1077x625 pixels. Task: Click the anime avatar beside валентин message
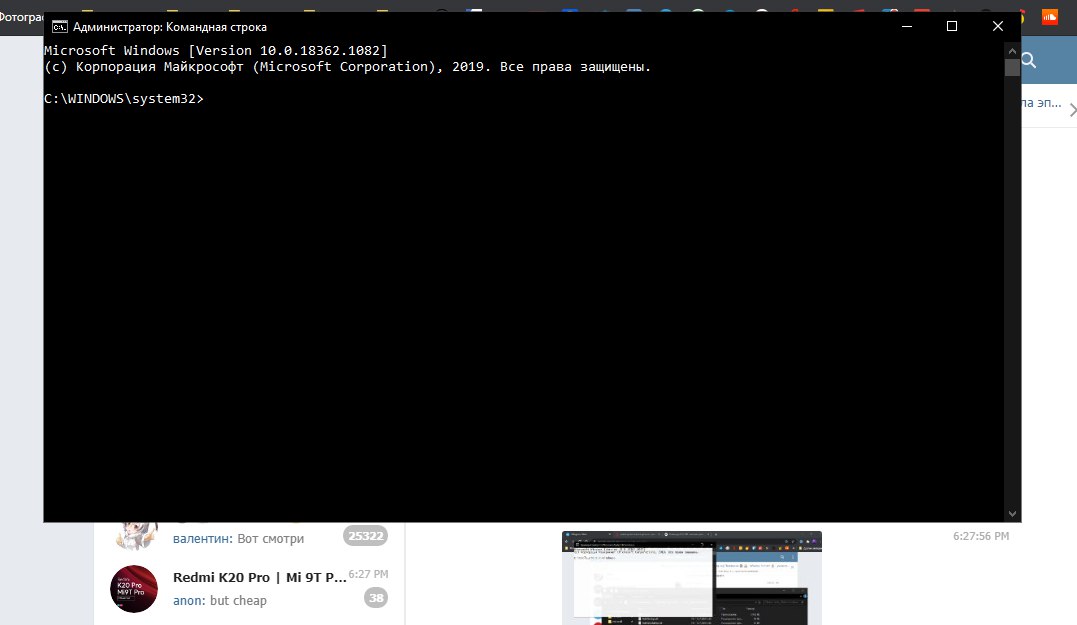(x=134, y=536)
